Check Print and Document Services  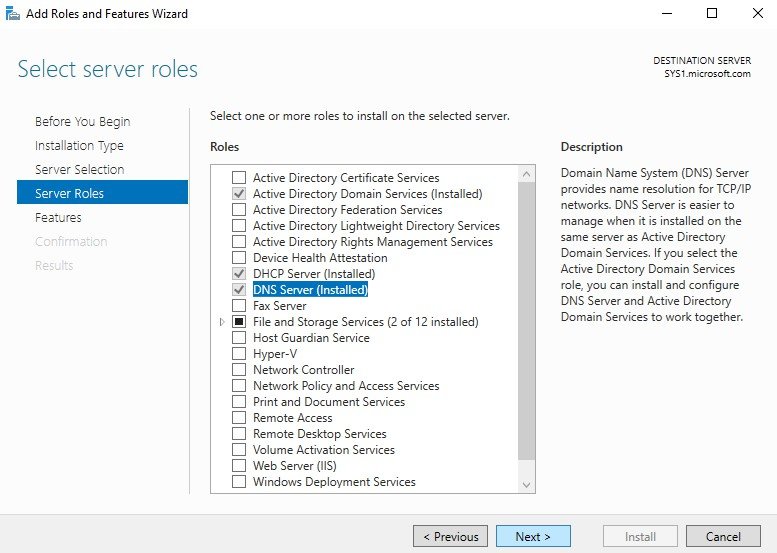(x=239, y=401)
